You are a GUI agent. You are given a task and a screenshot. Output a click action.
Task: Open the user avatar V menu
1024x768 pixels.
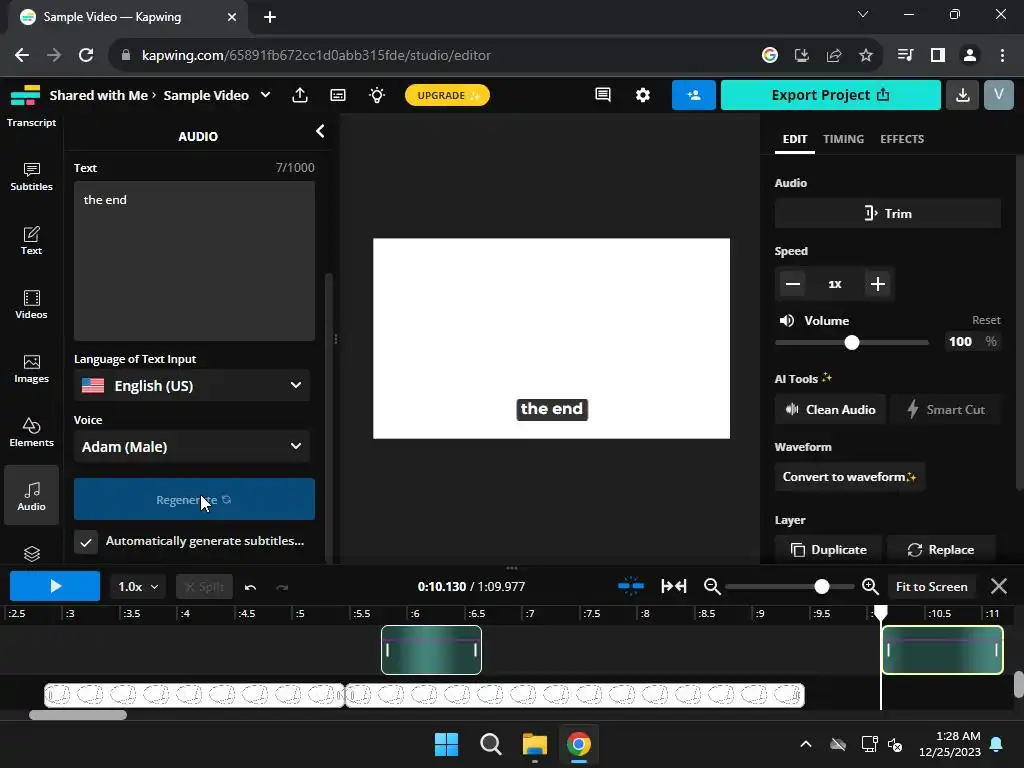click(x=999, y=95)
